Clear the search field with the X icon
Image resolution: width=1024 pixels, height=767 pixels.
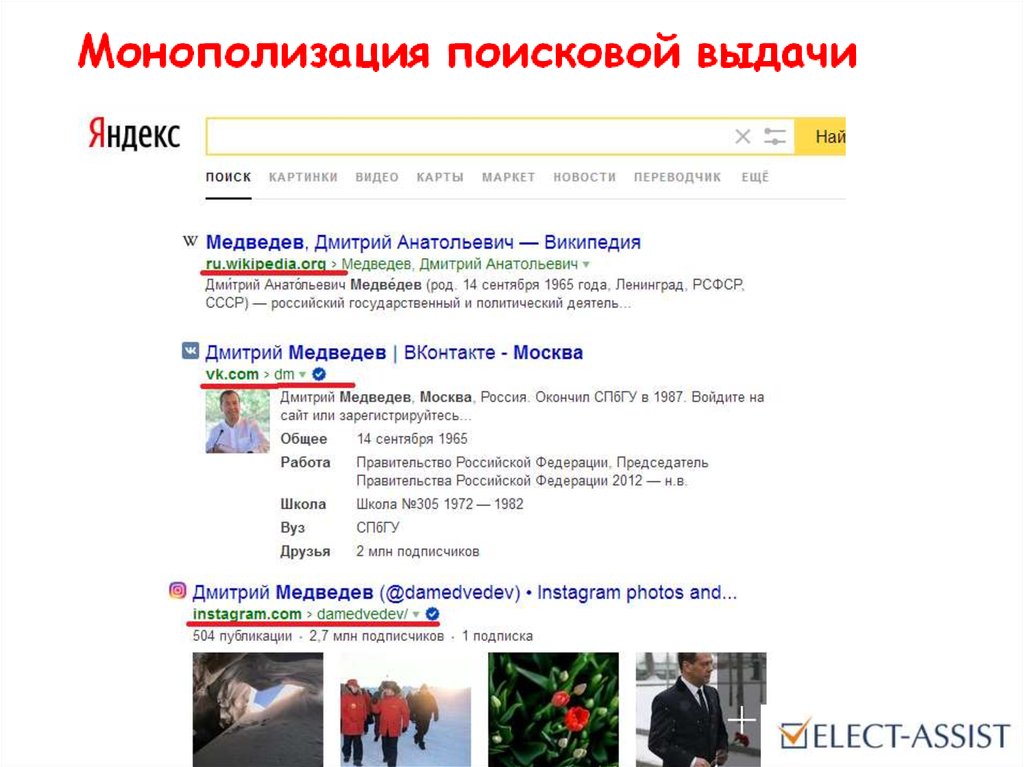click(743, 137)
